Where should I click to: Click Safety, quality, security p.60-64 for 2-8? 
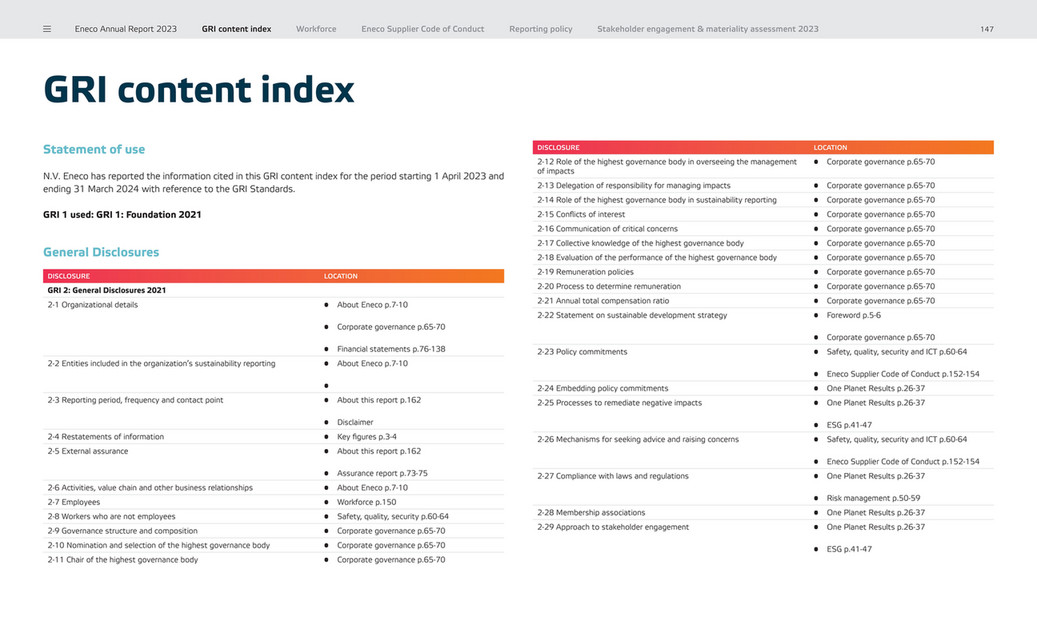click(393, 516)
